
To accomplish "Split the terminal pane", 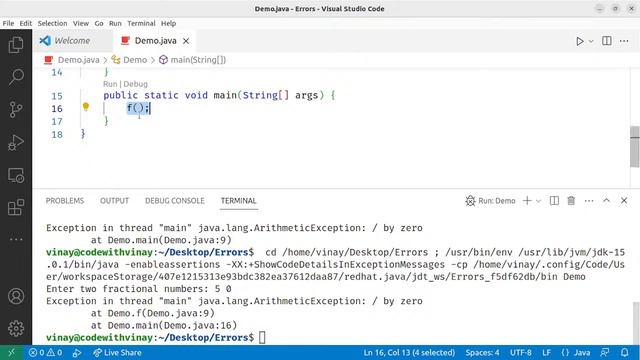I will pos(554,201).
